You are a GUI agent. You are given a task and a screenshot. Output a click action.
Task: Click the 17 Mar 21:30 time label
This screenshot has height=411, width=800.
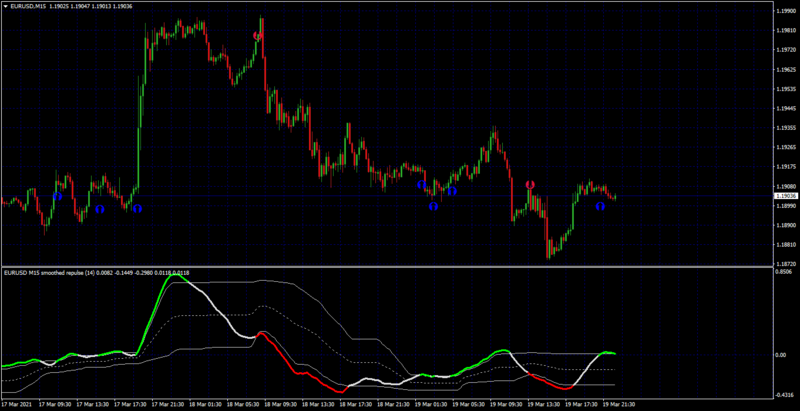[x=169, y=404]
